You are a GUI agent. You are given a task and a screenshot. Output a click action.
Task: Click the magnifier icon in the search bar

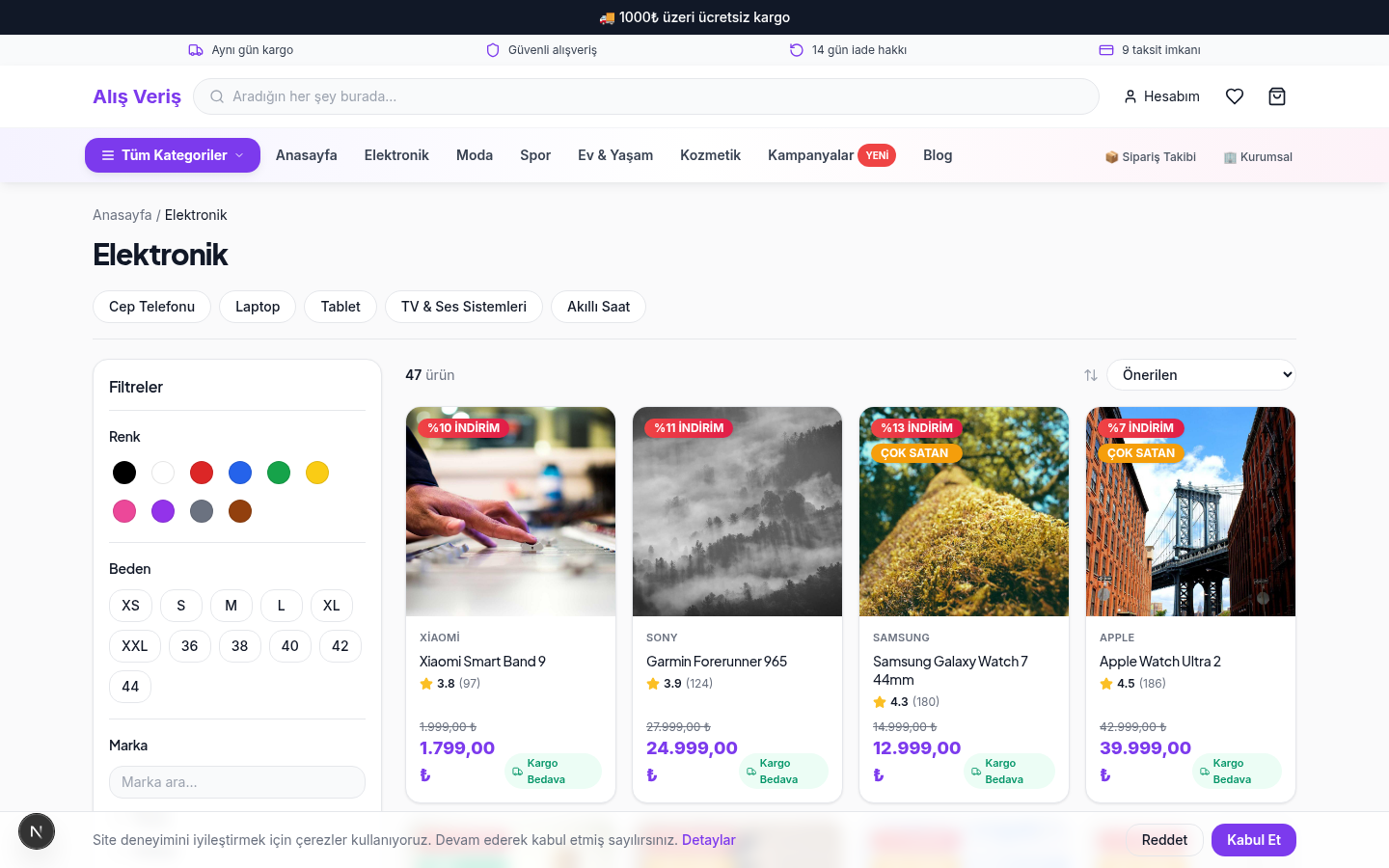click(x=217, y=96)
